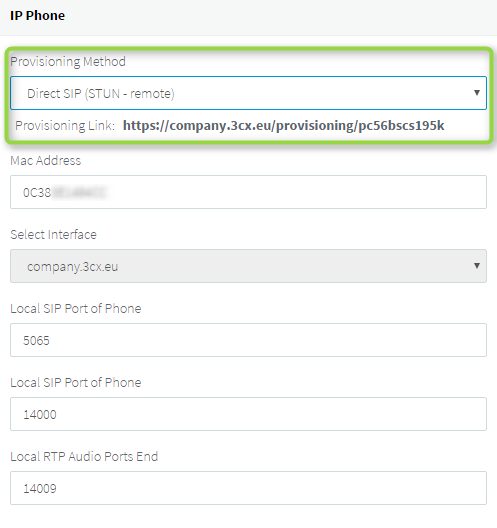Click the Provisioning Method label
Viewport: 497px width, 528px height.
point(68,62)
